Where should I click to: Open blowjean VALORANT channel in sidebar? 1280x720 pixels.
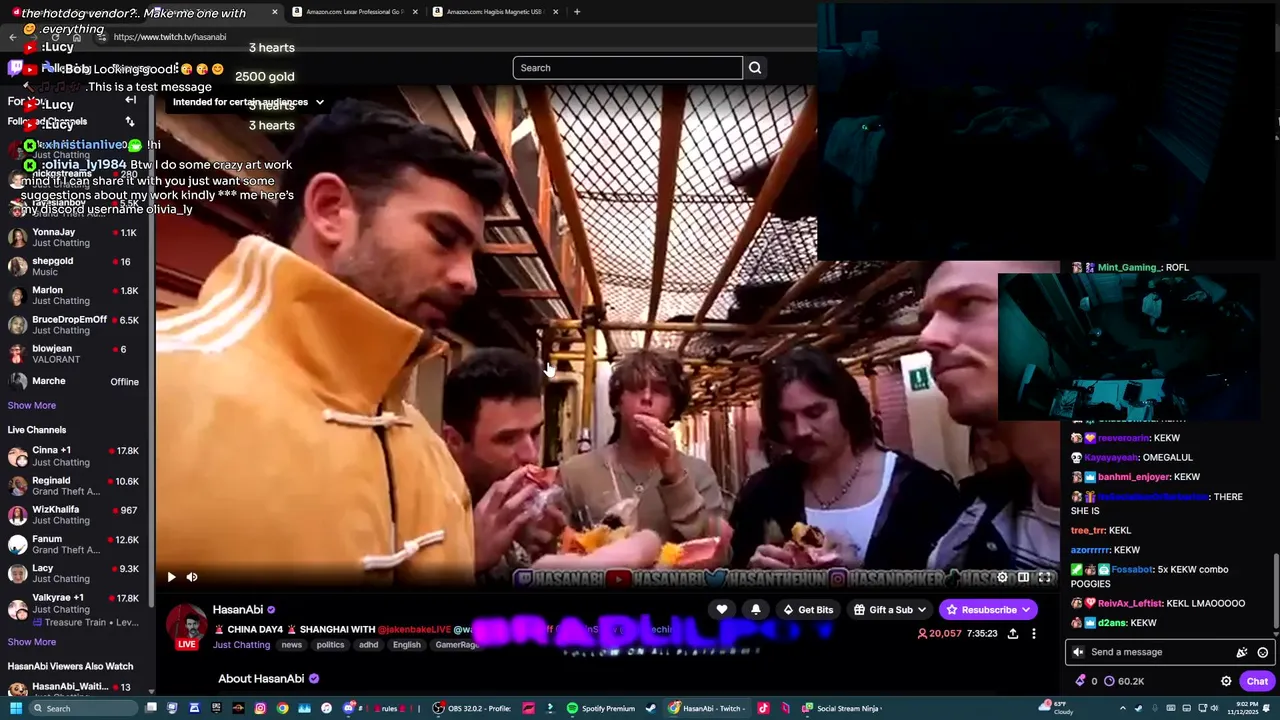(76, 354)
